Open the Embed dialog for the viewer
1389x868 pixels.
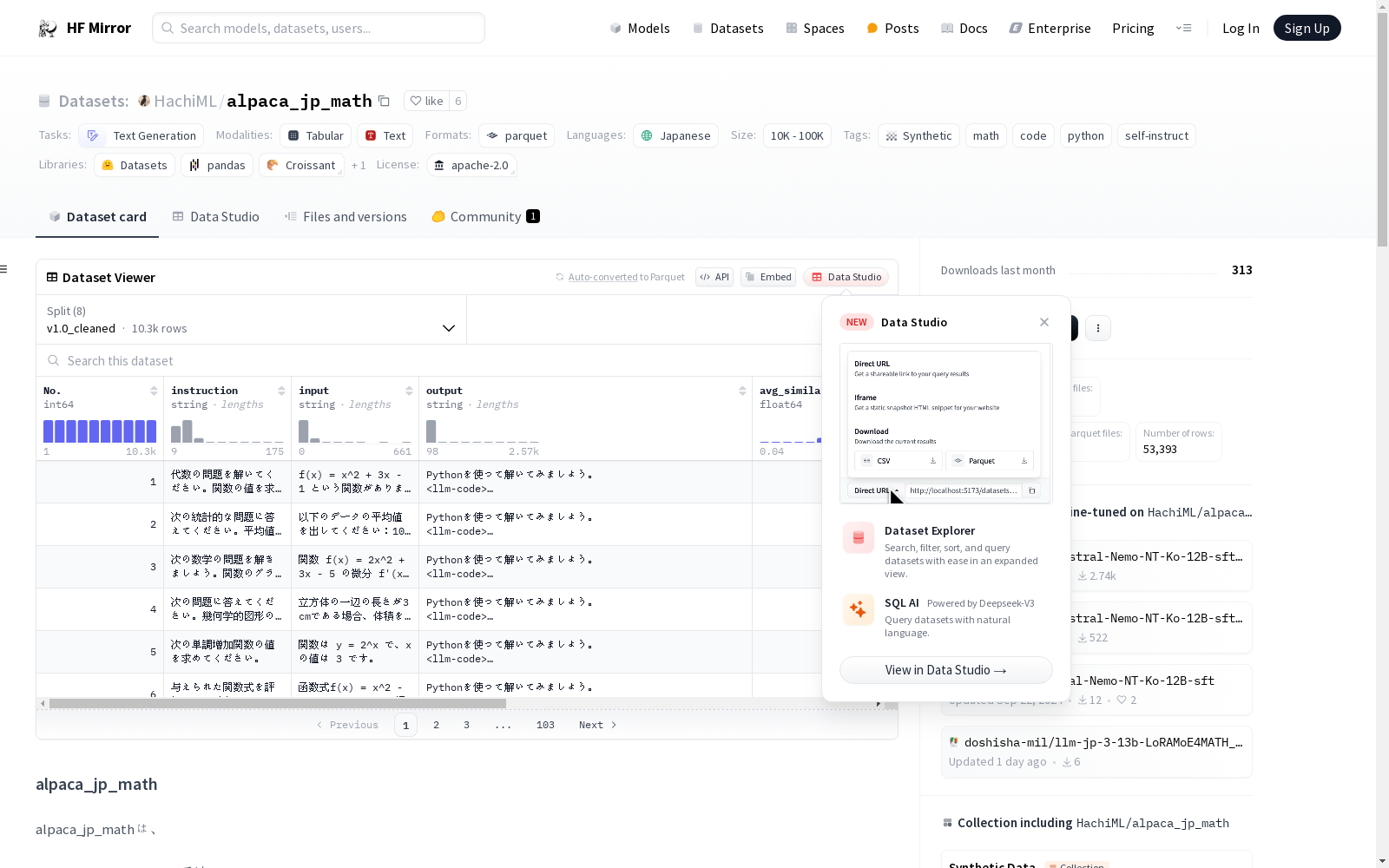(x=767, y=277)
